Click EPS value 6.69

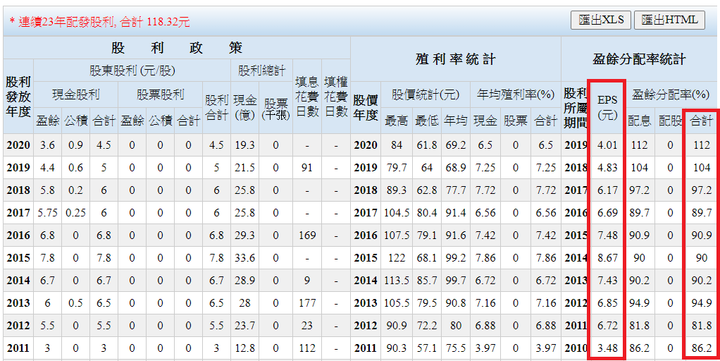[x=607, y=213]
